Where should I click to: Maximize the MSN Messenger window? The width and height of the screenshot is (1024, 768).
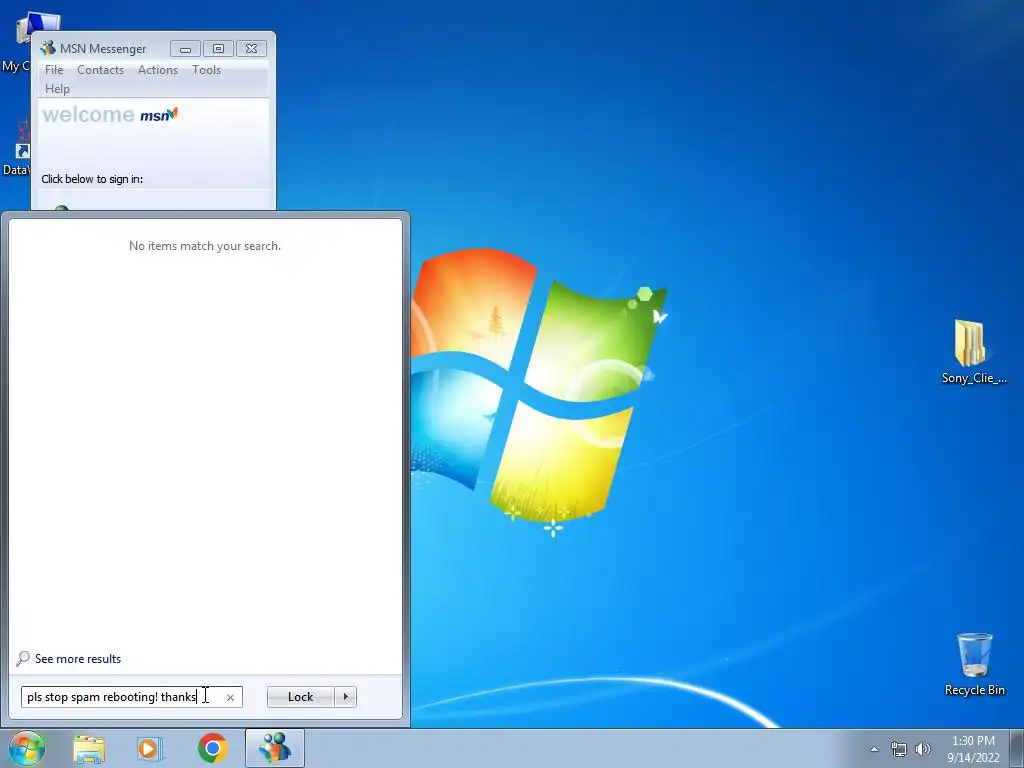pos(218,48)
